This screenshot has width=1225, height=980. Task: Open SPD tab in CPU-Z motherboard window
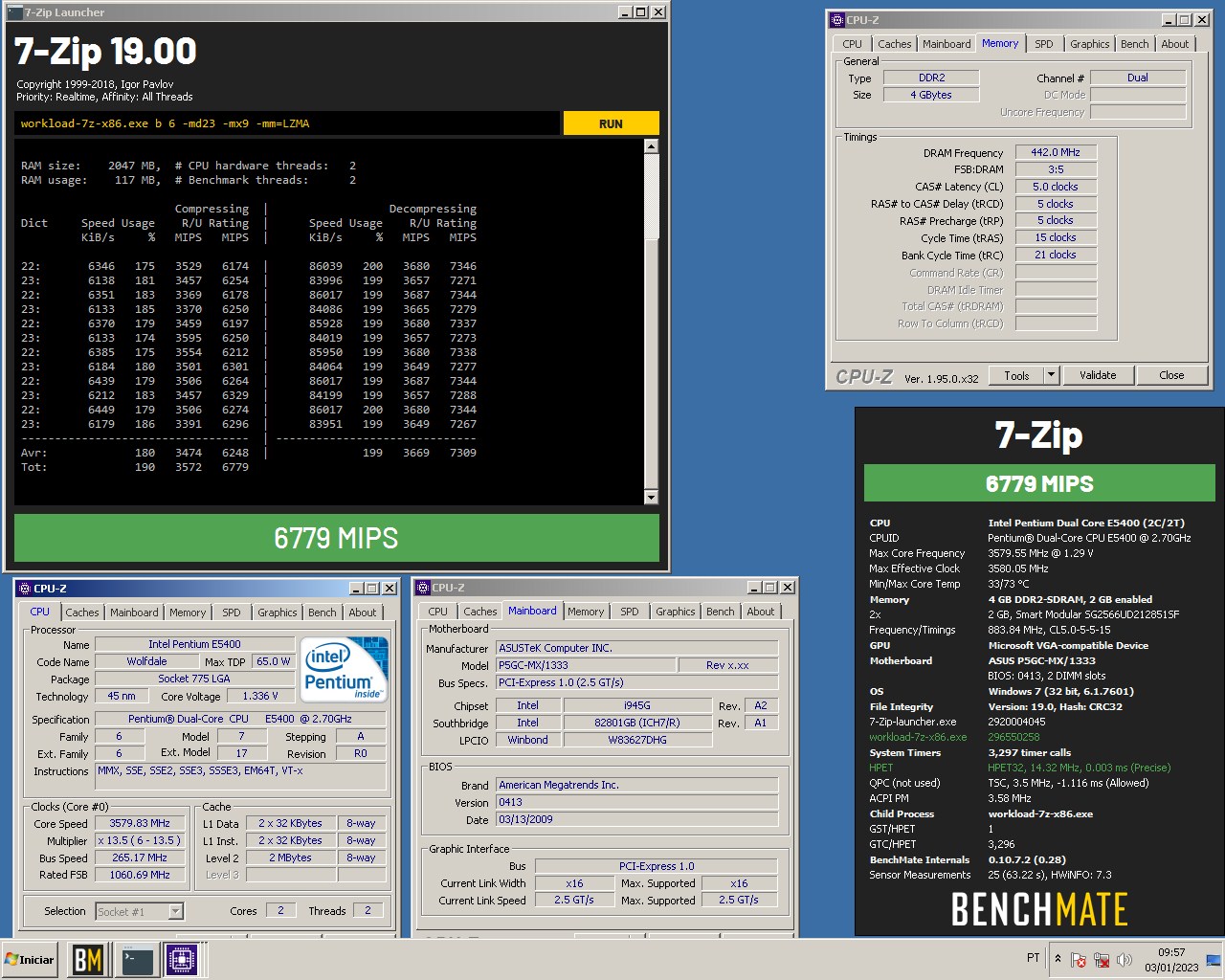point(630,612)
